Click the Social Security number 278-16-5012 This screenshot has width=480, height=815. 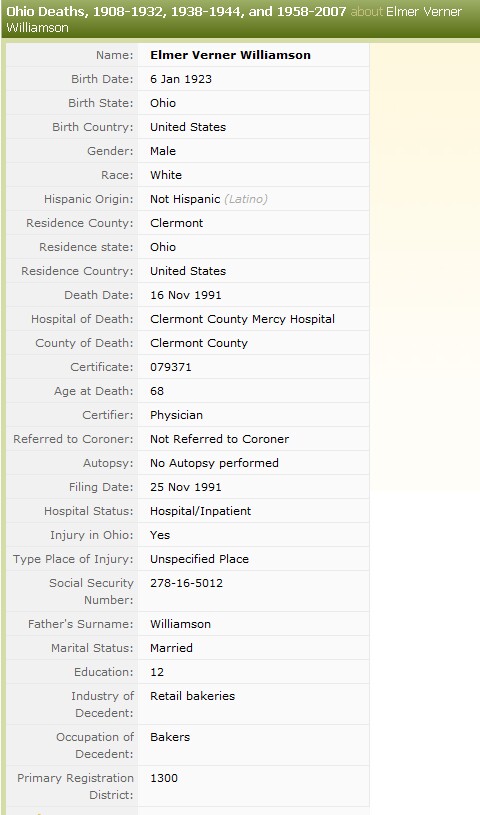tap(186, 583)
